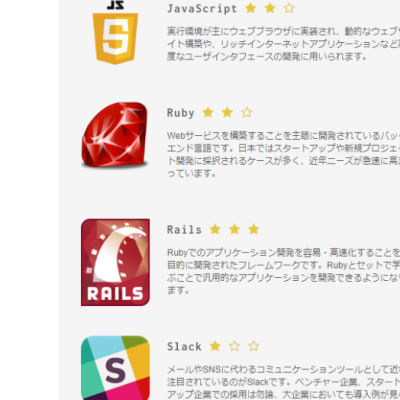The image size is (400, 400).
Task: Click the Rails logo icon
Action: tap(115, 262)
